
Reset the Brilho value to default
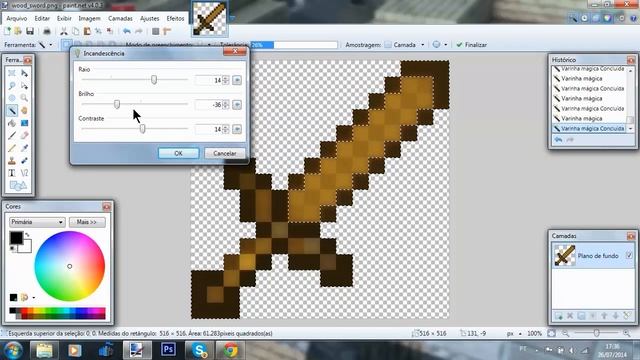tap(237, 104)
